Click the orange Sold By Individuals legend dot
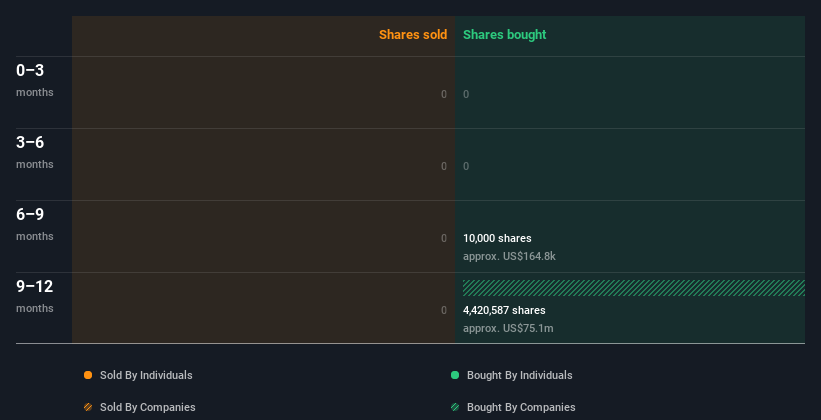Screen dimensions: 821x420 [88, 375]
